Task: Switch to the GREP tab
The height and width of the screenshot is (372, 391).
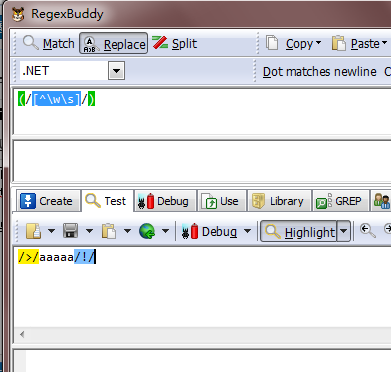Action: tap(340, 201)
